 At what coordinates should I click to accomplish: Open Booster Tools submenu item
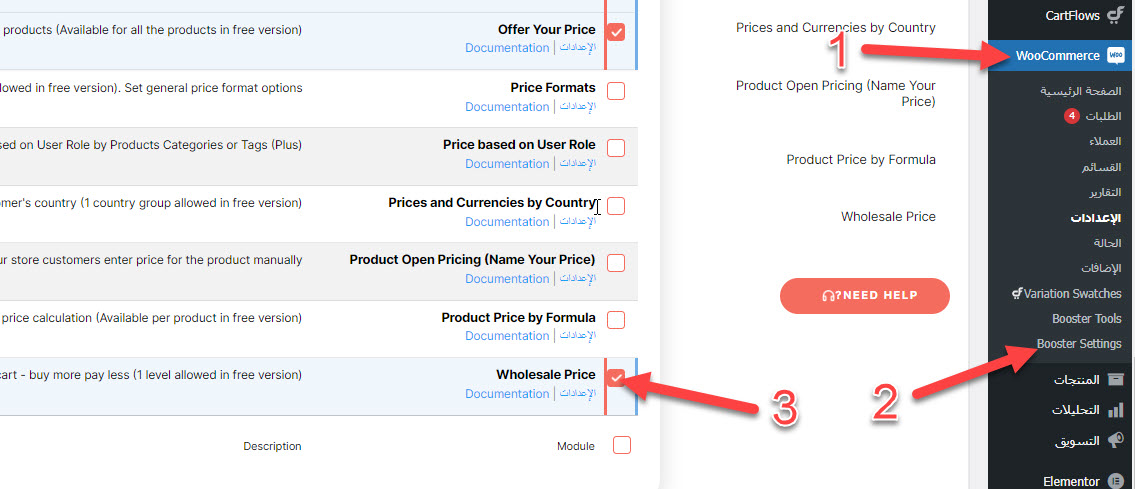(1086, 319)
